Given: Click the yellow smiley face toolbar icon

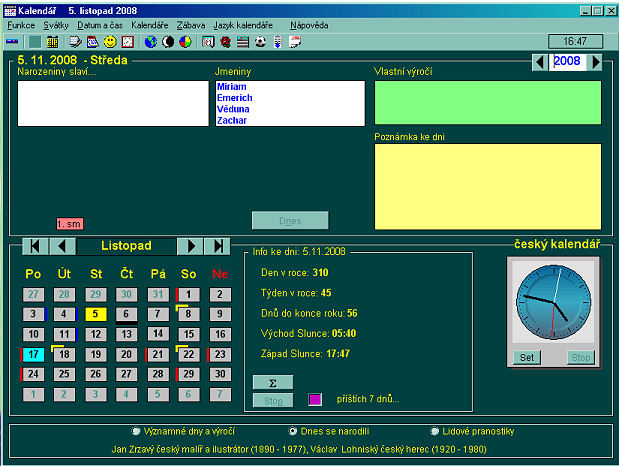Looking at the screenshot, I should (110, 41).
